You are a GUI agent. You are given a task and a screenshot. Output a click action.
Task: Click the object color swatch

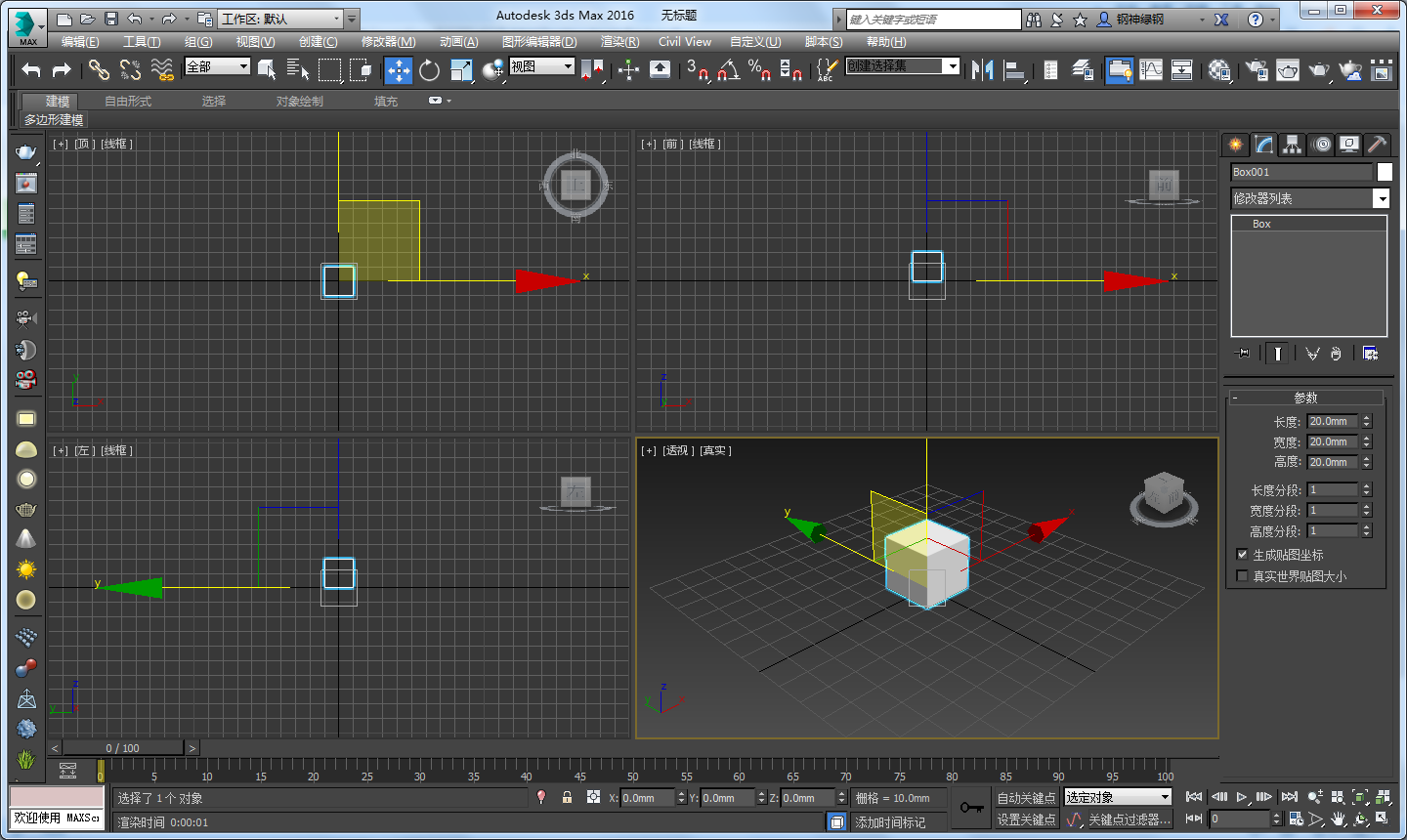1384,172
